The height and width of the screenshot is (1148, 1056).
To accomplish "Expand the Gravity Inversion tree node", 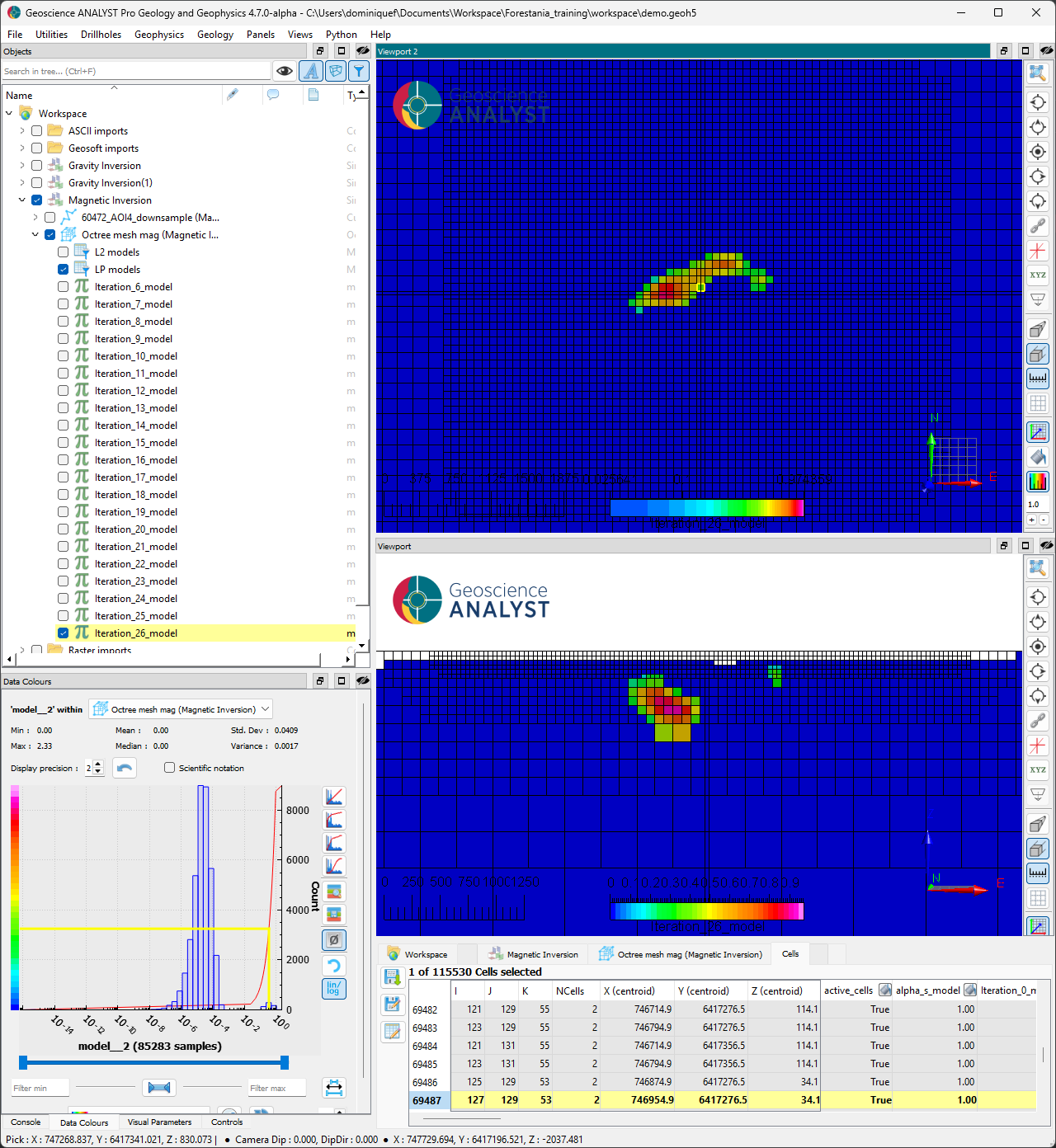I will point(22,166).
